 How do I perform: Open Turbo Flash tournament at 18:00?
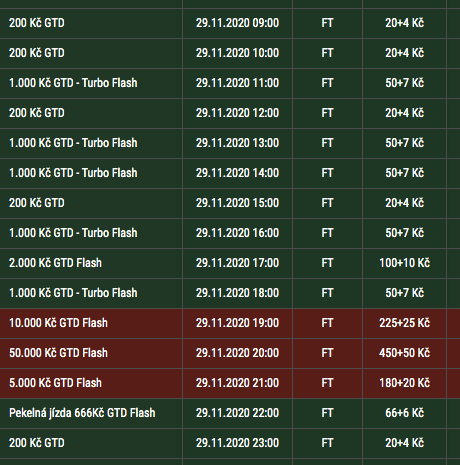(x=73, y=293)
